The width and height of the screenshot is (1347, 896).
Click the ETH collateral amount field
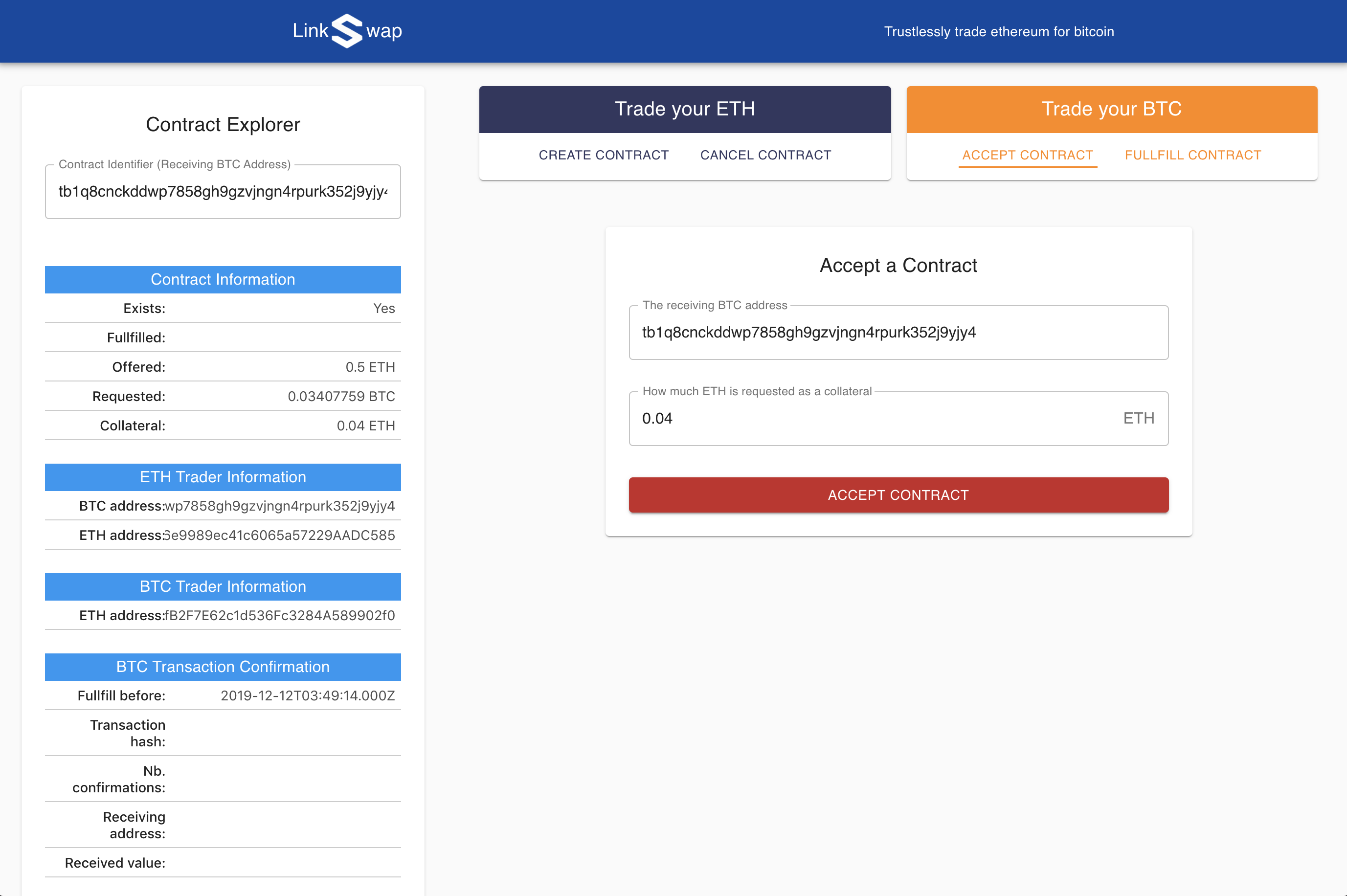pyautogui.click(x=875, y=418)
